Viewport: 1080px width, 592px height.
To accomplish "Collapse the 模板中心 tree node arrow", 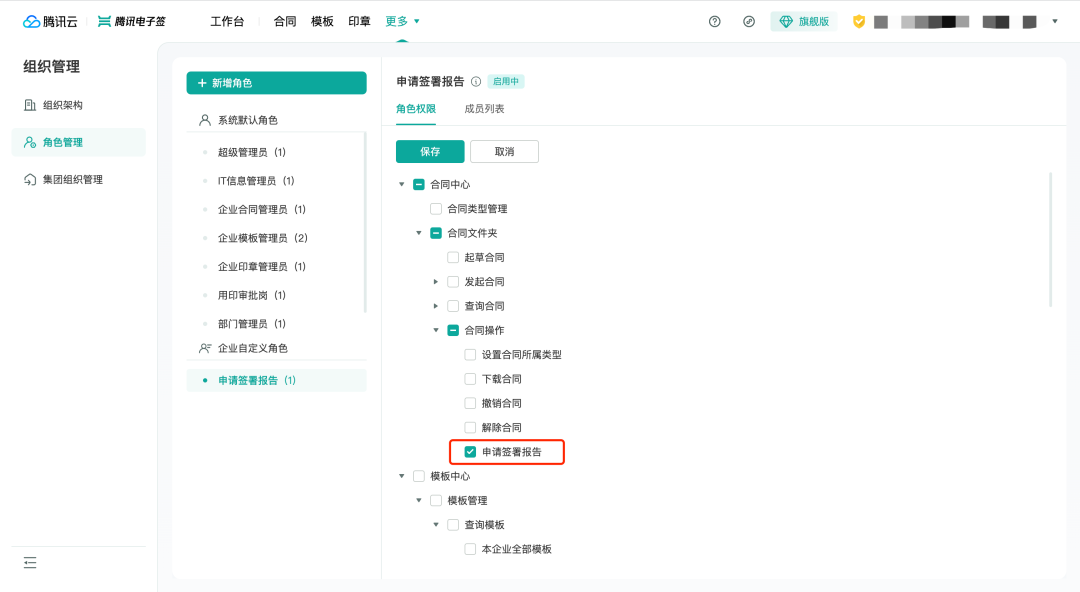I will [402, 476].
